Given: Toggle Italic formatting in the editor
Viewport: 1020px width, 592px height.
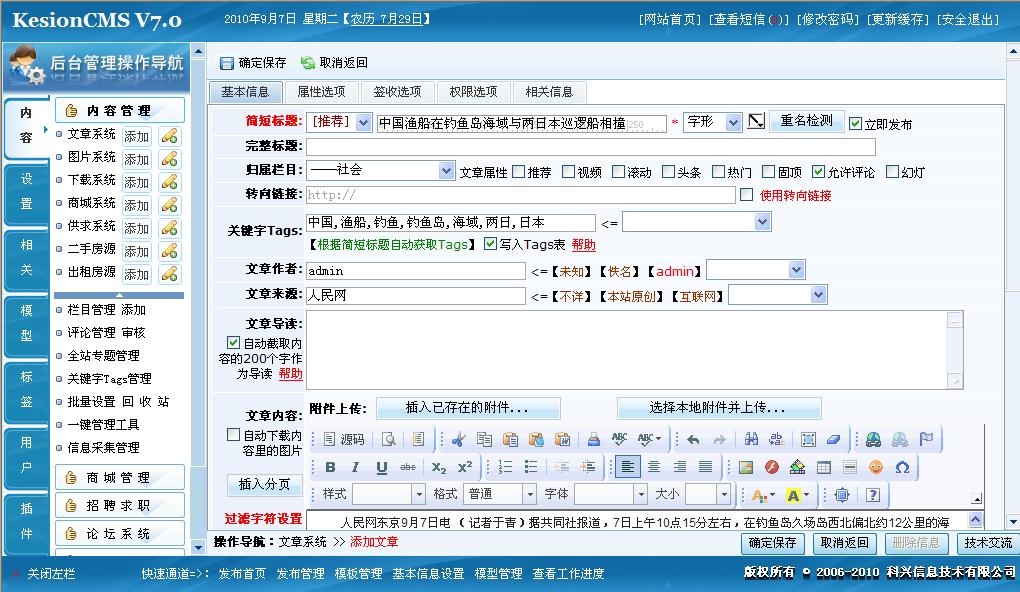Looking at the screenshot, I should [x=355, y=467].
